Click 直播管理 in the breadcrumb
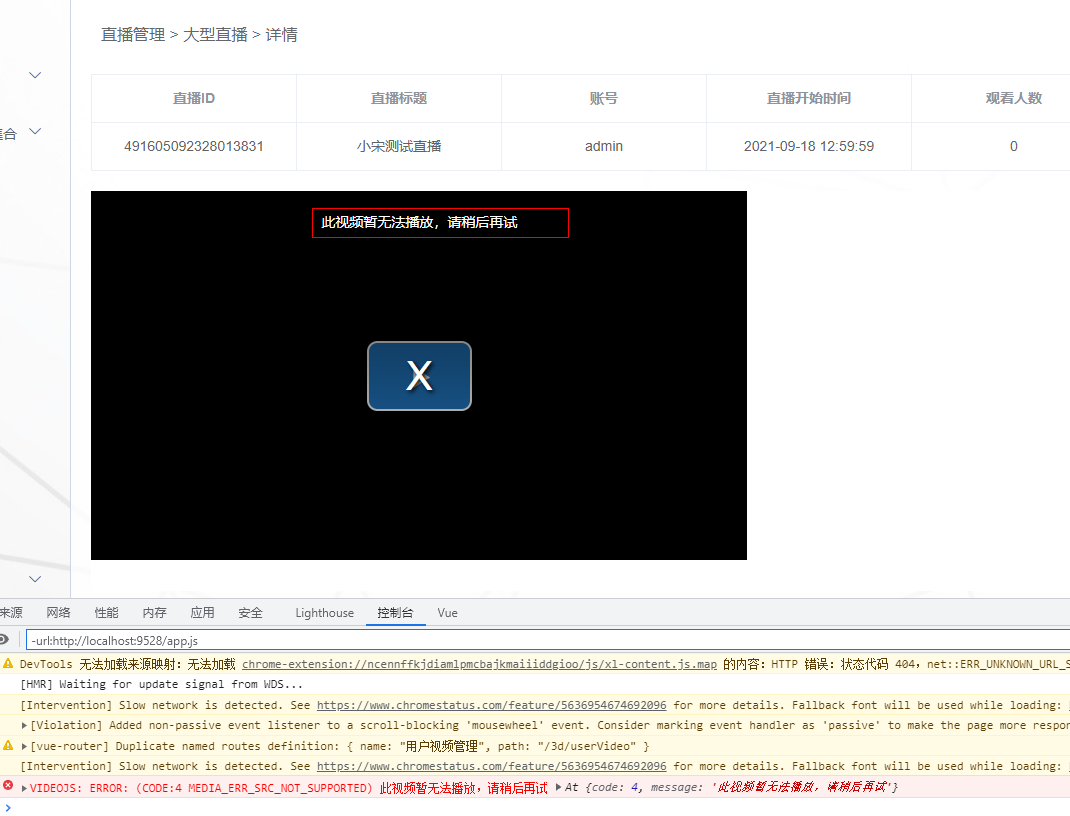Screen dimensions: 1070x816 pos(133,35)
